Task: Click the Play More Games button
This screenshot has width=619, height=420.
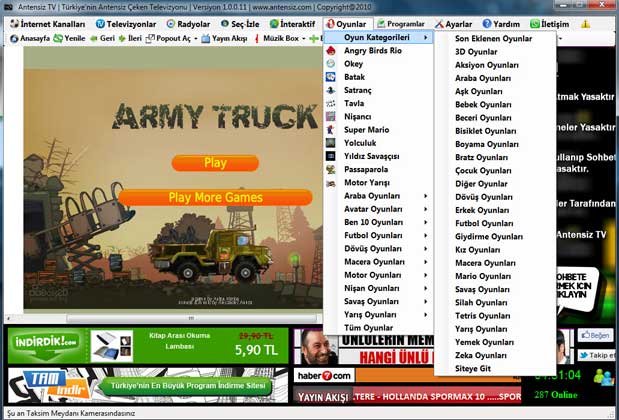Action: tap(216, 197)
